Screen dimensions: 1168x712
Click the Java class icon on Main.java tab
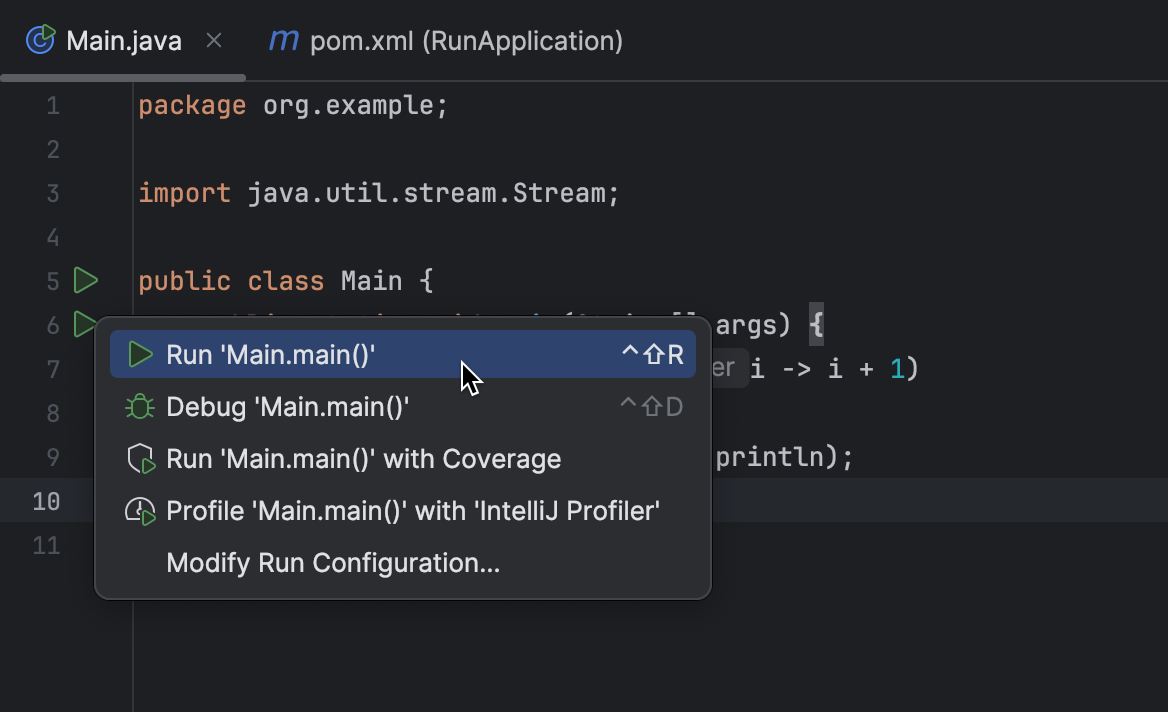tap(39, 40)
